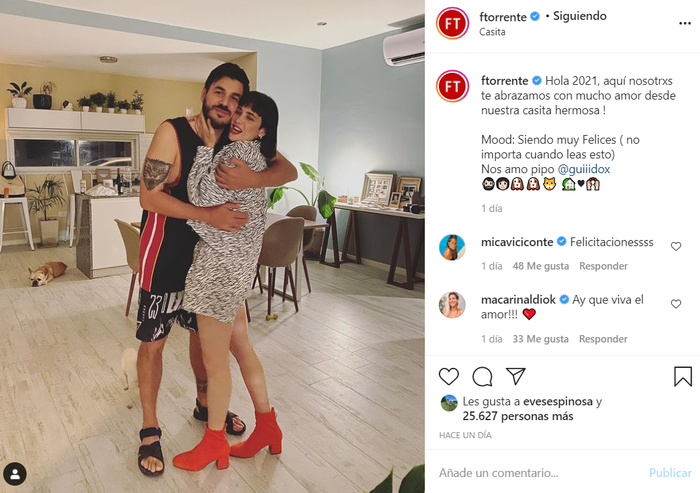View micaviciconte's profile picture
Screen dimensions: 700x493
(452, 247)
